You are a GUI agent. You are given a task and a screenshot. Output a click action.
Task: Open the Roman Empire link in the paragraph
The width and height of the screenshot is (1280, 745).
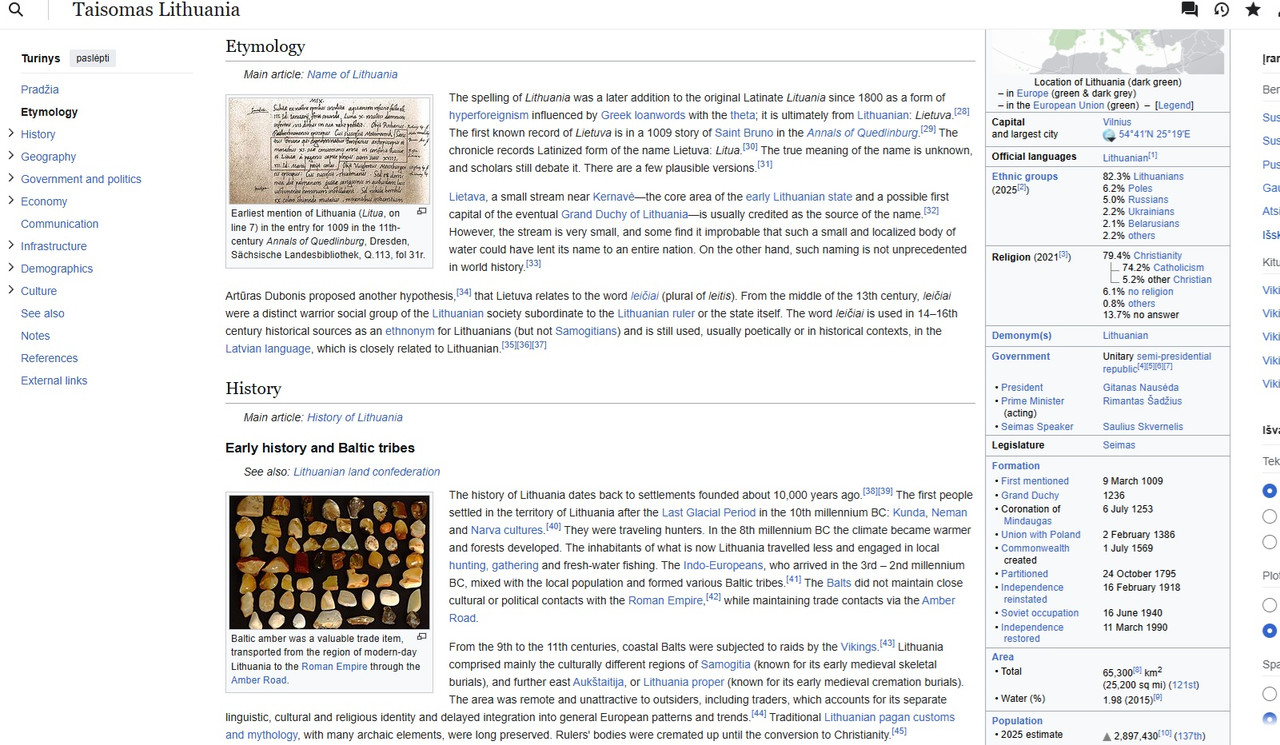pos(665,601)
